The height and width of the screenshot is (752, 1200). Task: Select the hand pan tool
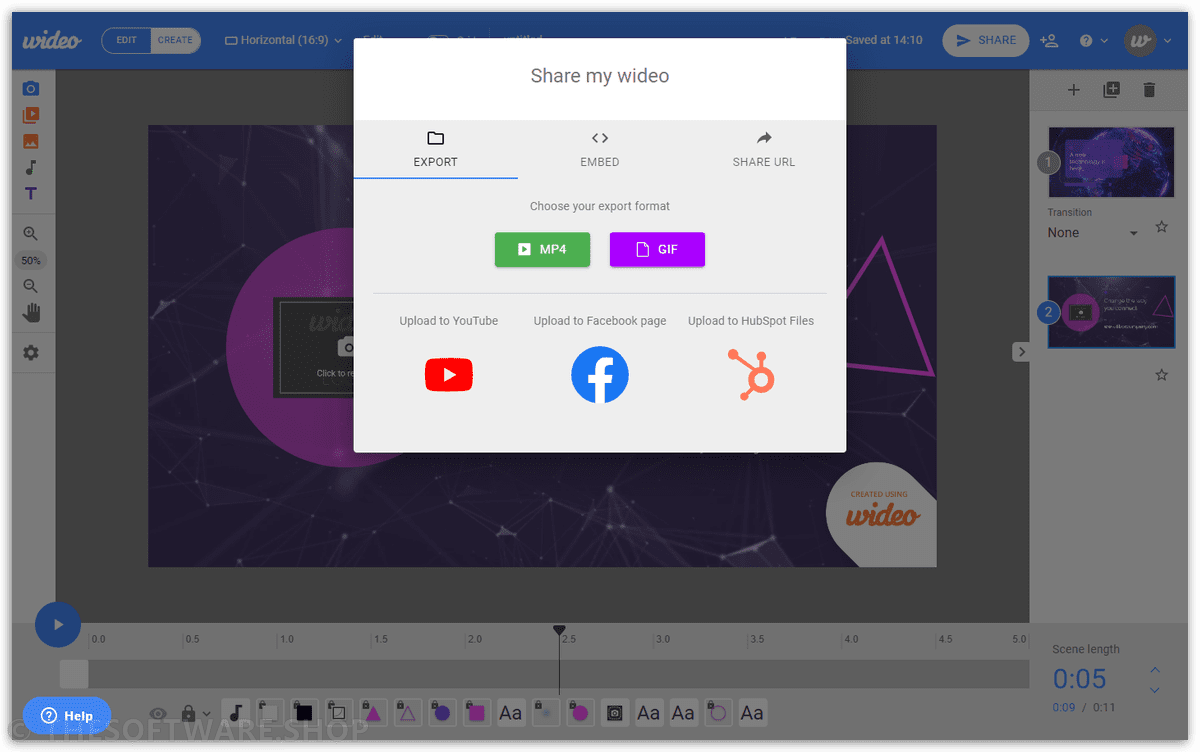click(x=31, y=313)
